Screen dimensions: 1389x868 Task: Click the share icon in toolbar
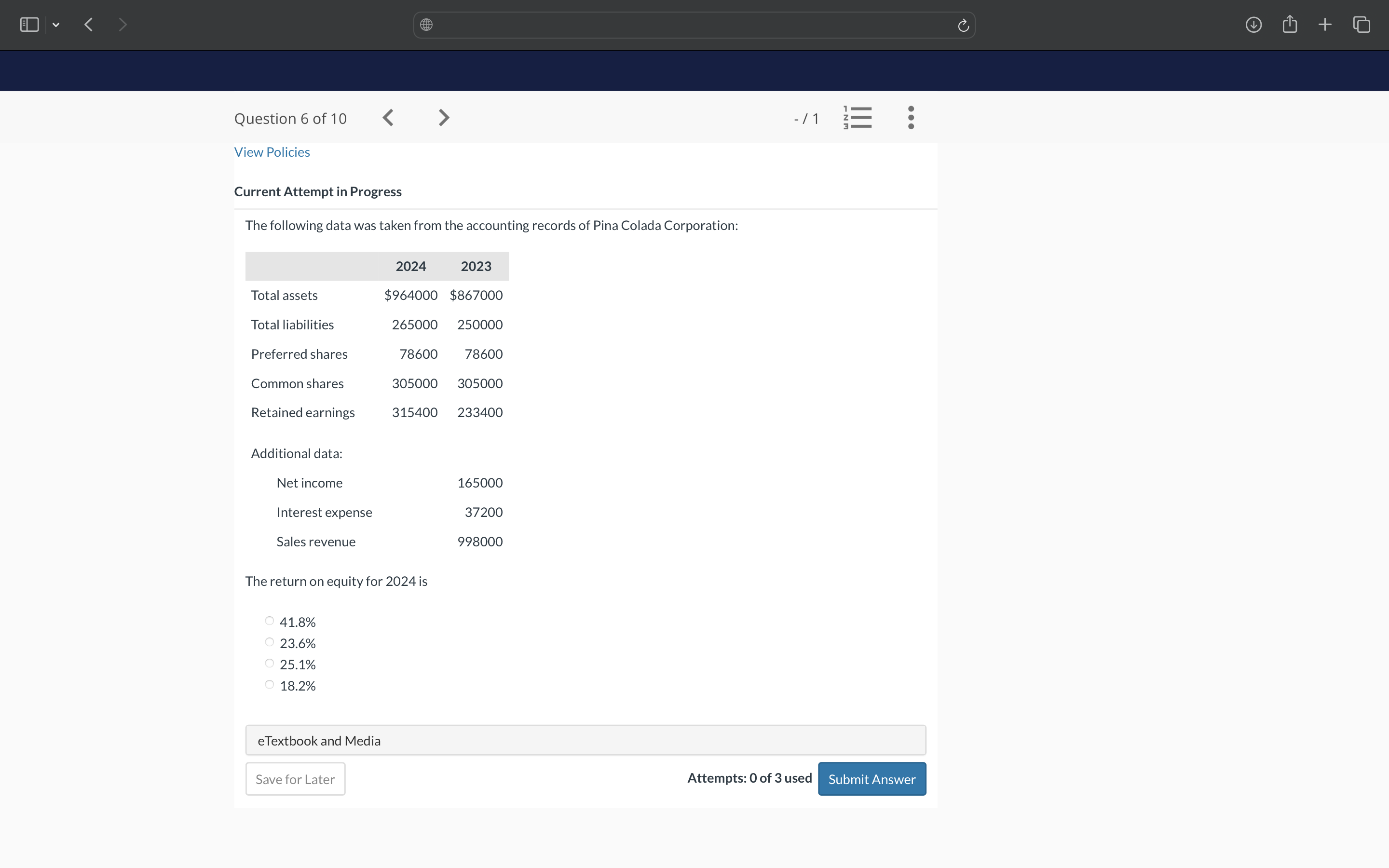click(1289, 24)
